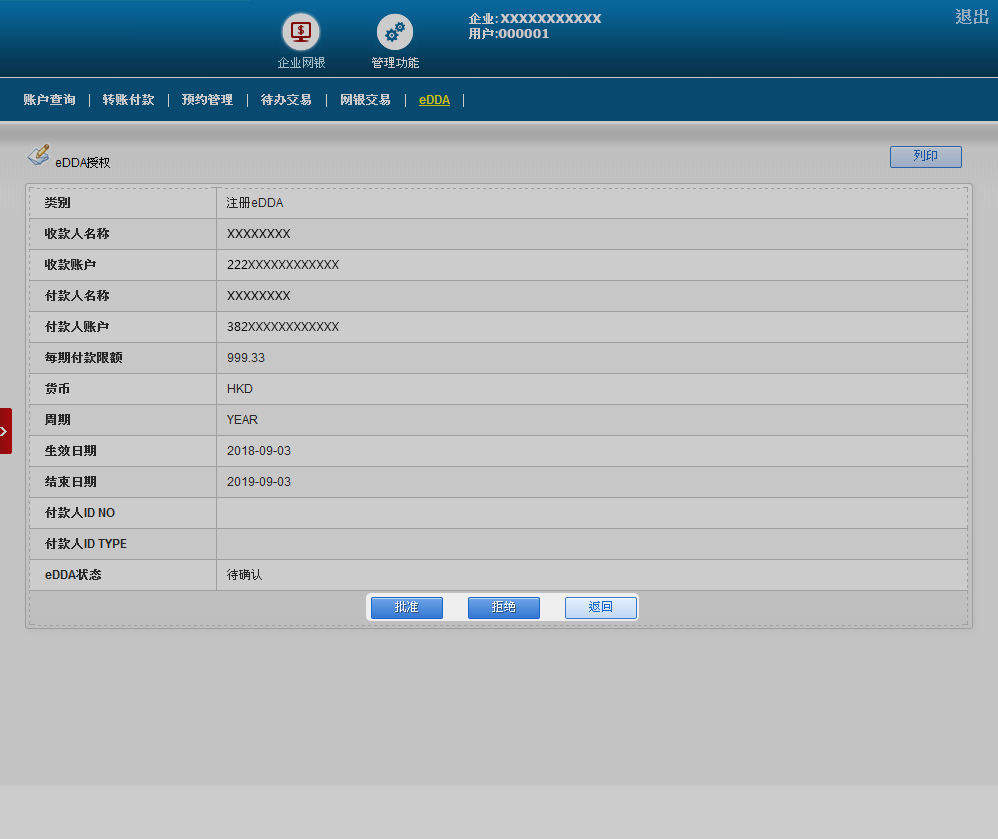Expand the red side panel arrow

(6, 431)
